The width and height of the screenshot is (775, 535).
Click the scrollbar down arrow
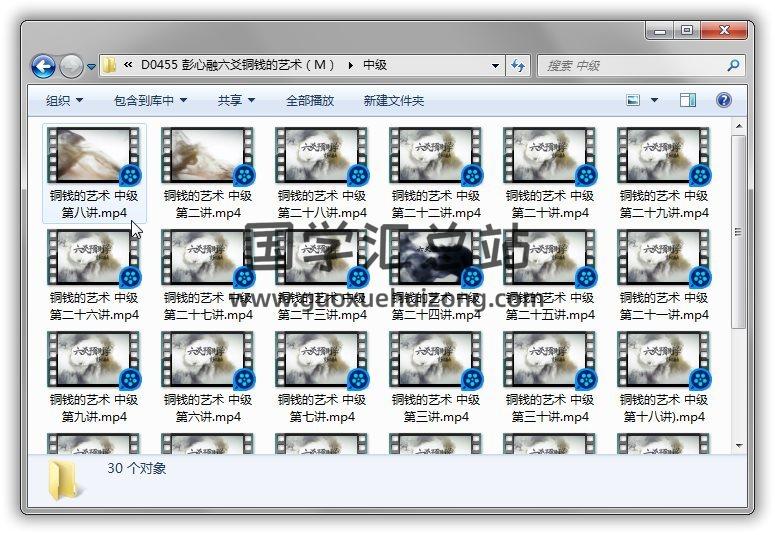(x=739, y=446)
